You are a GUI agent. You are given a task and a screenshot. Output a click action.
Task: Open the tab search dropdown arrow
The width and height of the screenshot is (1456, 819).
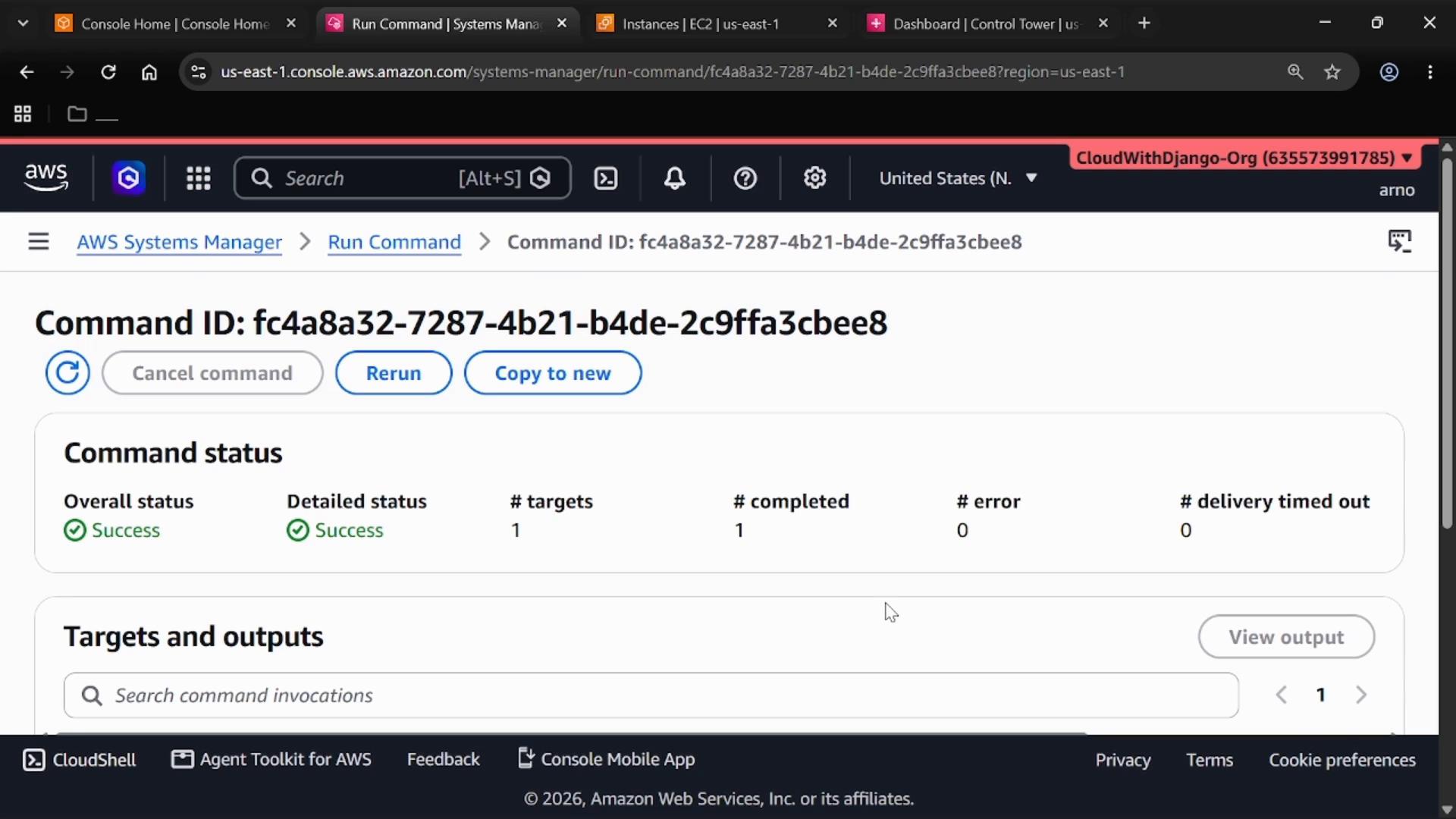click(23, 24)
